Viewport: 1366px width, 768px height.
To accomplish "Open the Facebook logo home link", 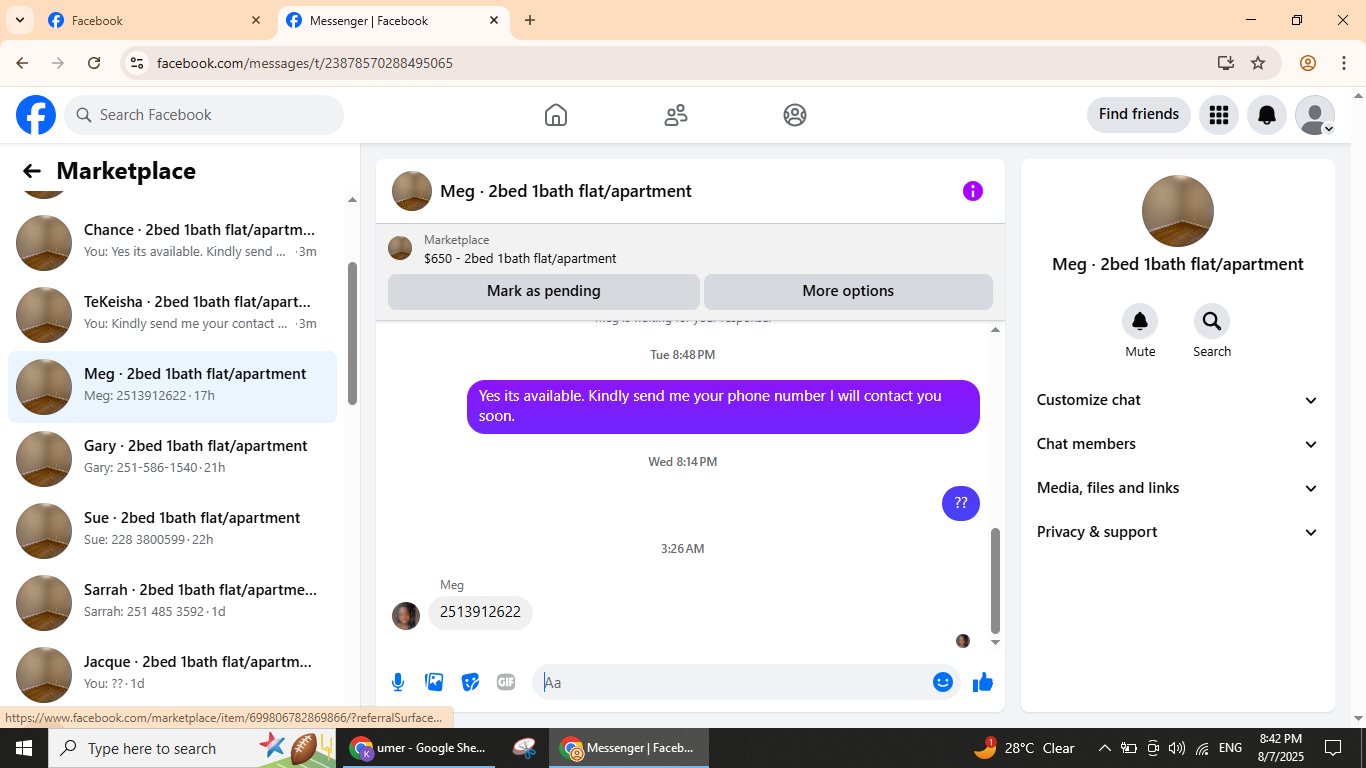I will click(x=36, y=115).
